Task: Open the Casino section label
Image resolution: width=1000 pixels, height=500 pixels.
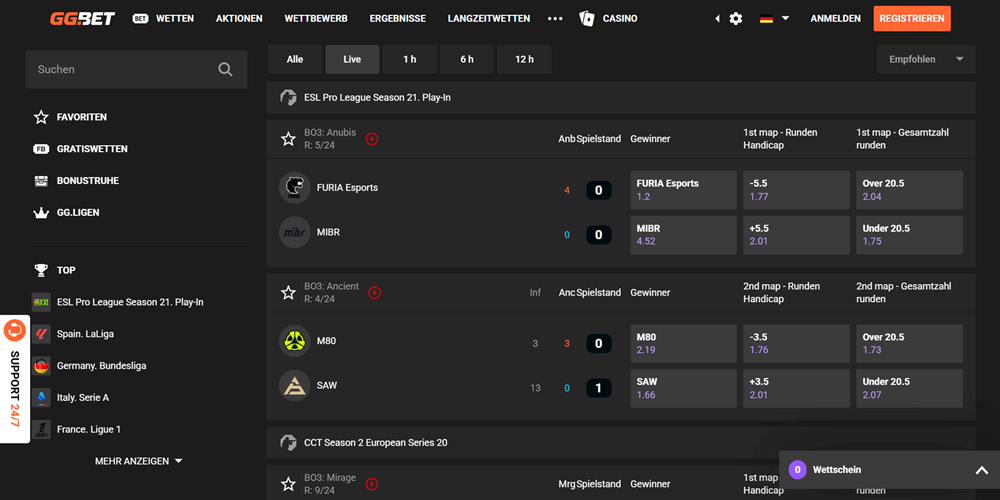Action: [620, 18]
